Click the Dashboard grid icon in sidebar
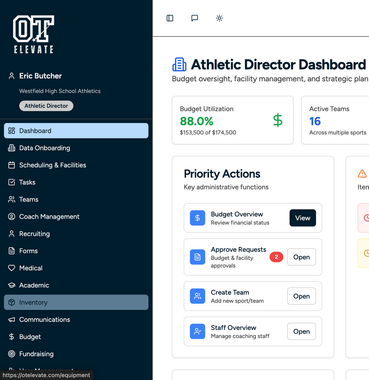Screen dimensions: 369x380 point(12,131)
